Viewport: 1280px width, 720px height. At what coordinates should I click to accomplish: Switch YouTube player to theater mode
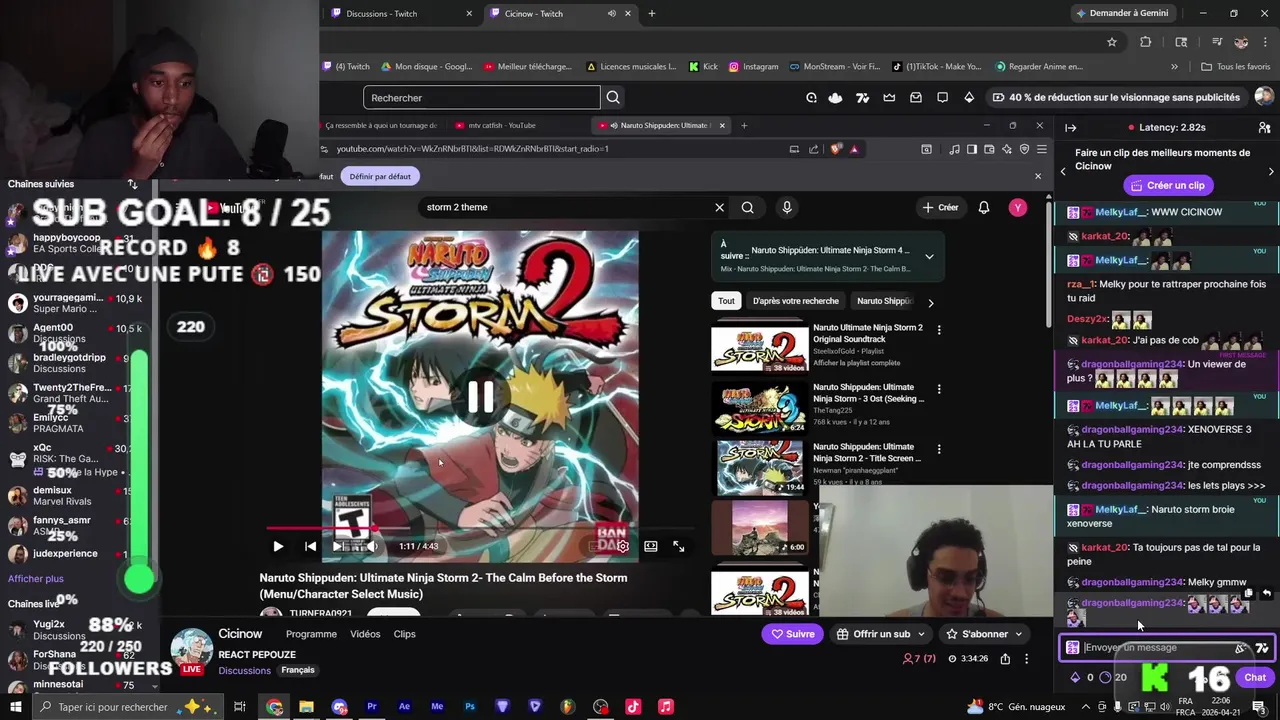tap(651, 546)
